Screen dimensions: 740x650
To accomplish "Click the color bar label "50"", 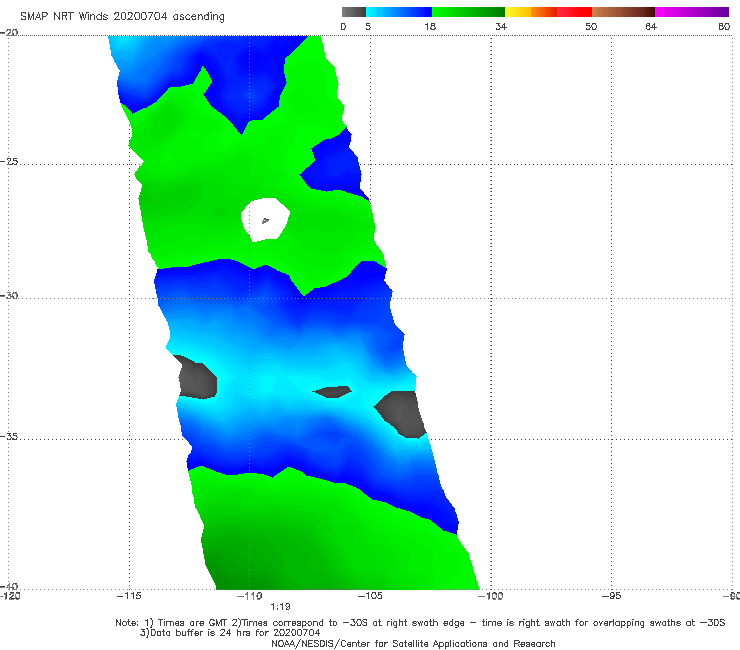I will point(591,27).
